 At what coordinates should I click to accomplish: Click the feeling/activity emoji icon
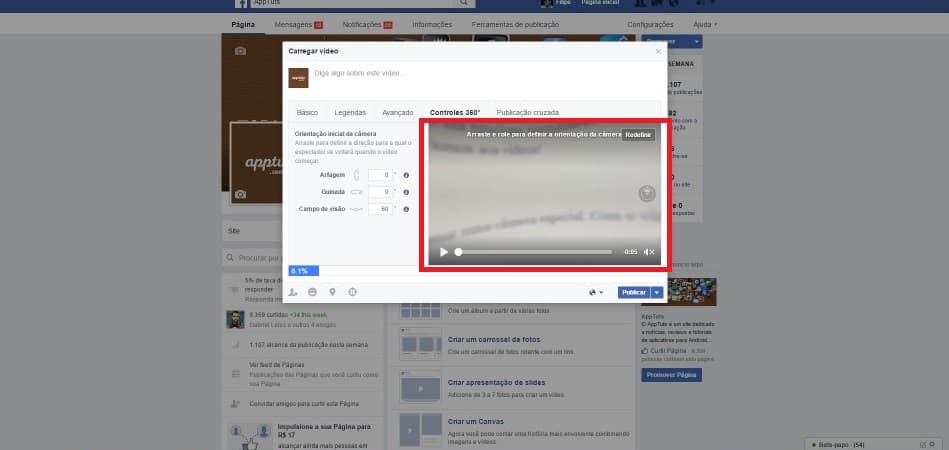coord(312,292)
